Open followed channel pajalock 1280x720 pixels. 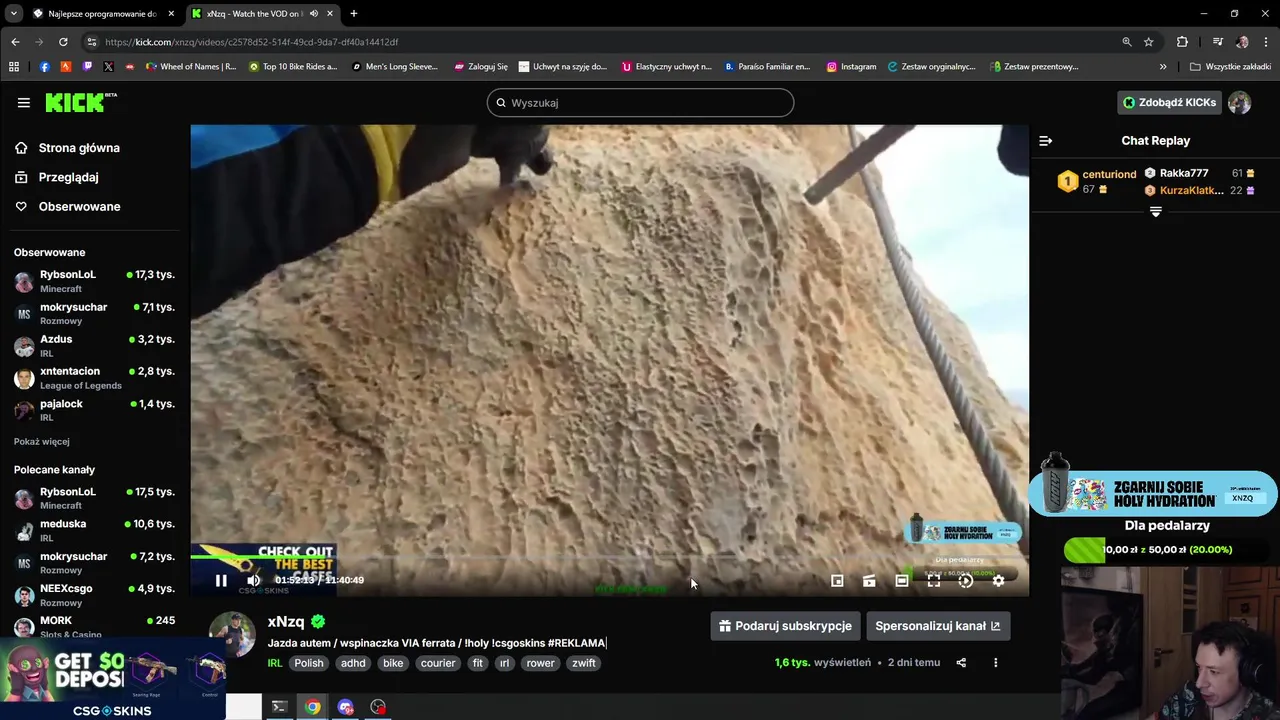[x=95, y=410]
